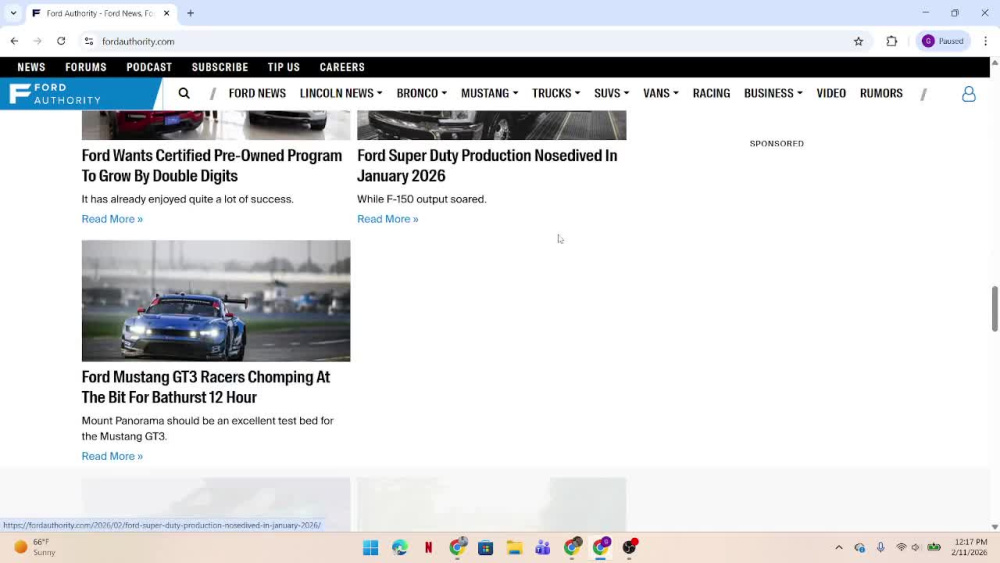1000x563 pixels.
Task: Open the Forums link in top bar
Action: (85, 67)
